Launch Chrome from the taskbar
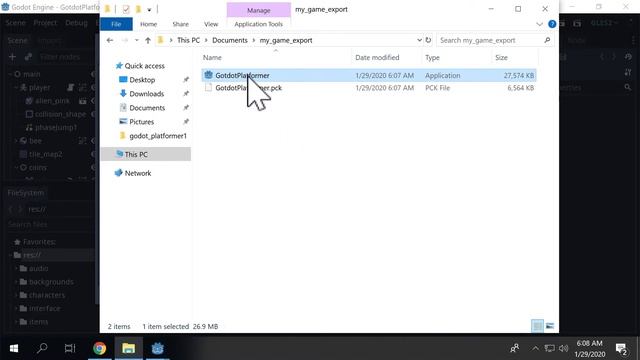 (99, 348)
